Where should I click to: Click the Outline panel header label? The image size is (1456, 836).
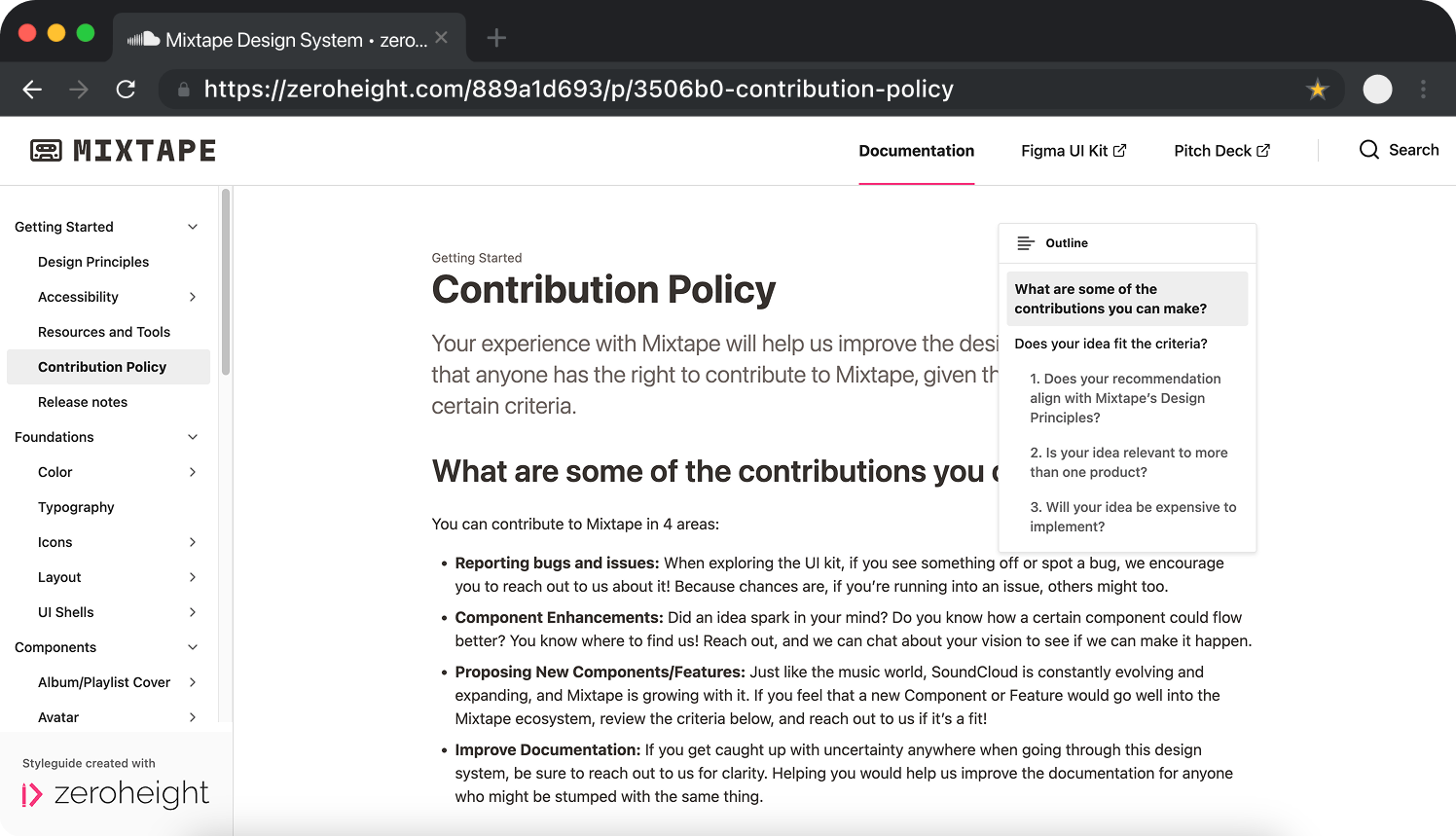pos(1067,243)
